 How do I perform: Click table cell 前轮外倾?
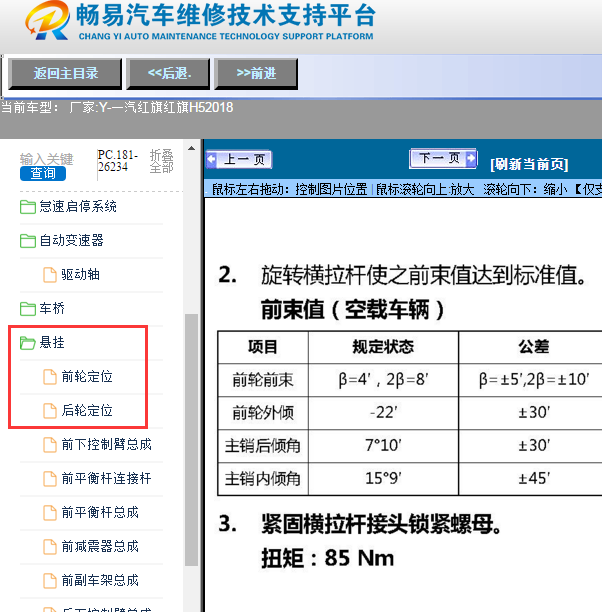click(x=263, y=413)
